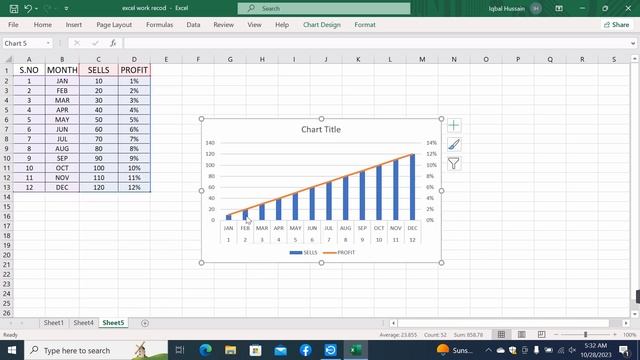640x360 pixels.
Task: Switch to the Data tab
Action: [x=193, y=25]
